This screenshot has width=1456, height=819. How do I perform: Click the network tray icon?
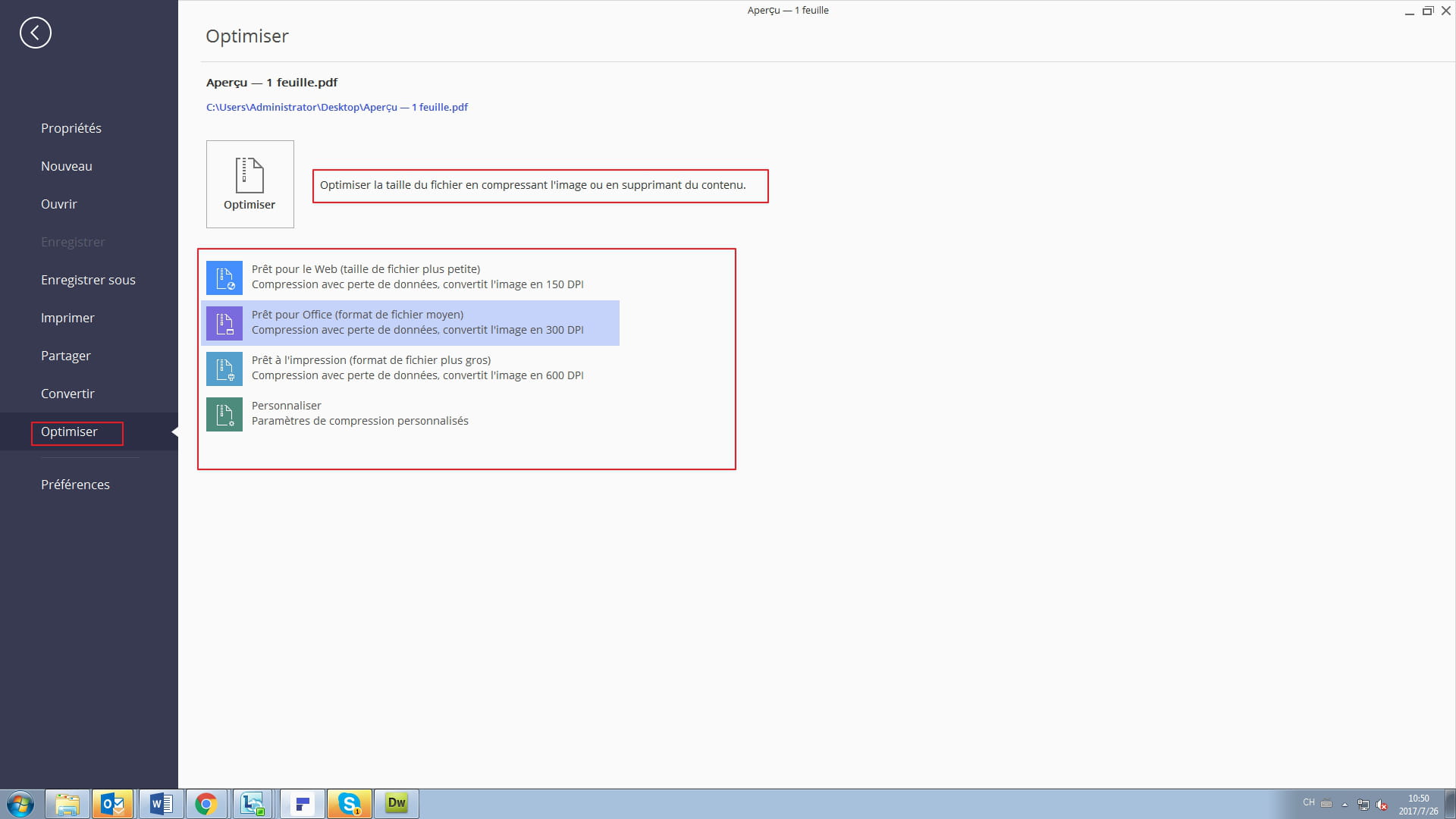[1363, 805]
